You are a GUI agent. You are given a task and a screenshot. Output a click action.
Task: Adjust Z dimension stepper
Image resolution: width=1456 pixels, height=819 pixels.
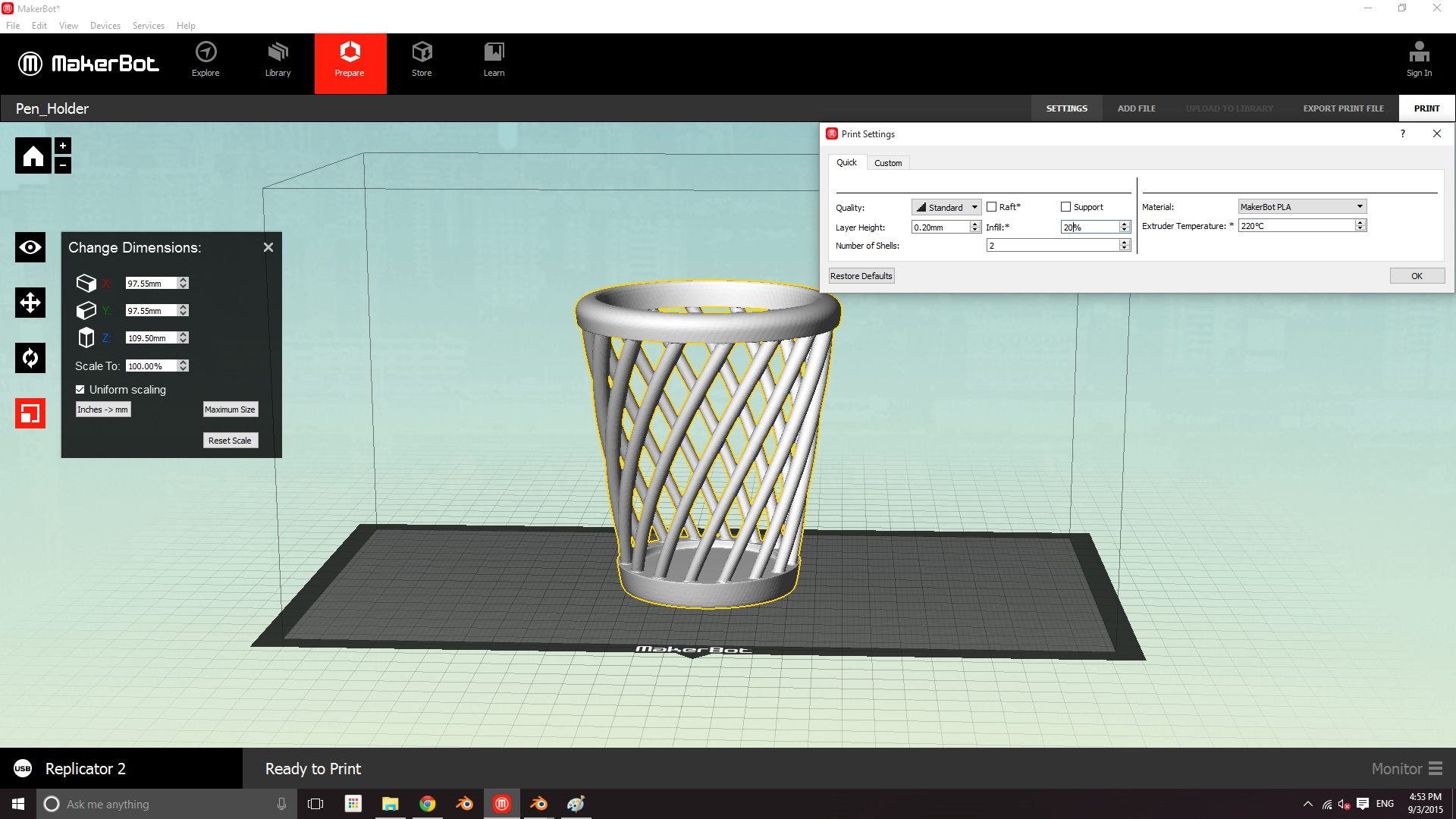[184, 337]
